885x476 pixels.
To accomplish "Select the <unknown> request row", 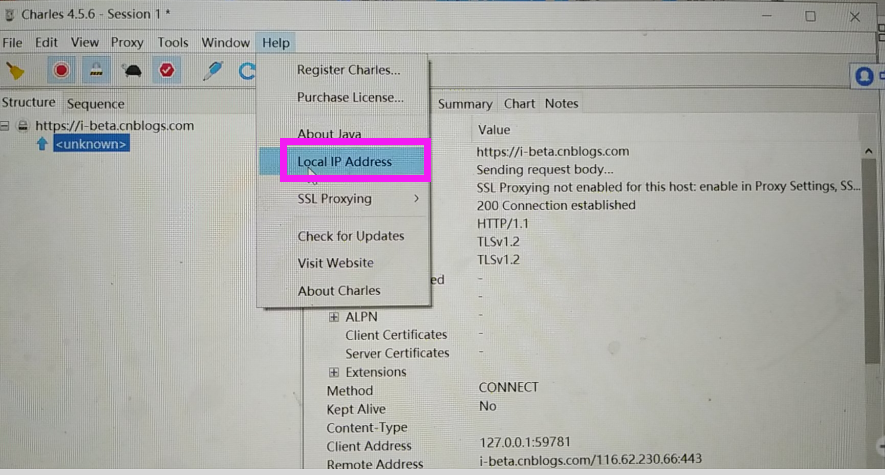I will 91,144.
